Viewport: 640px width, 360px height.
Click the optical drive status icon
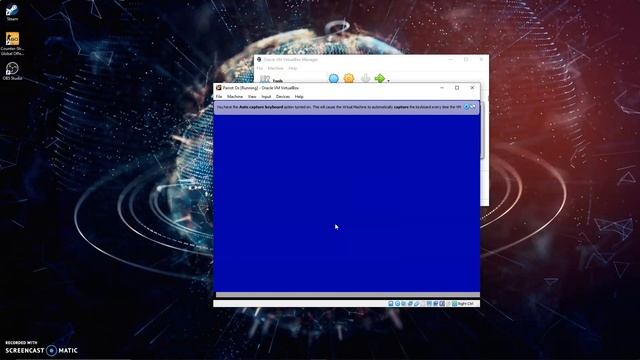point(398,304)
